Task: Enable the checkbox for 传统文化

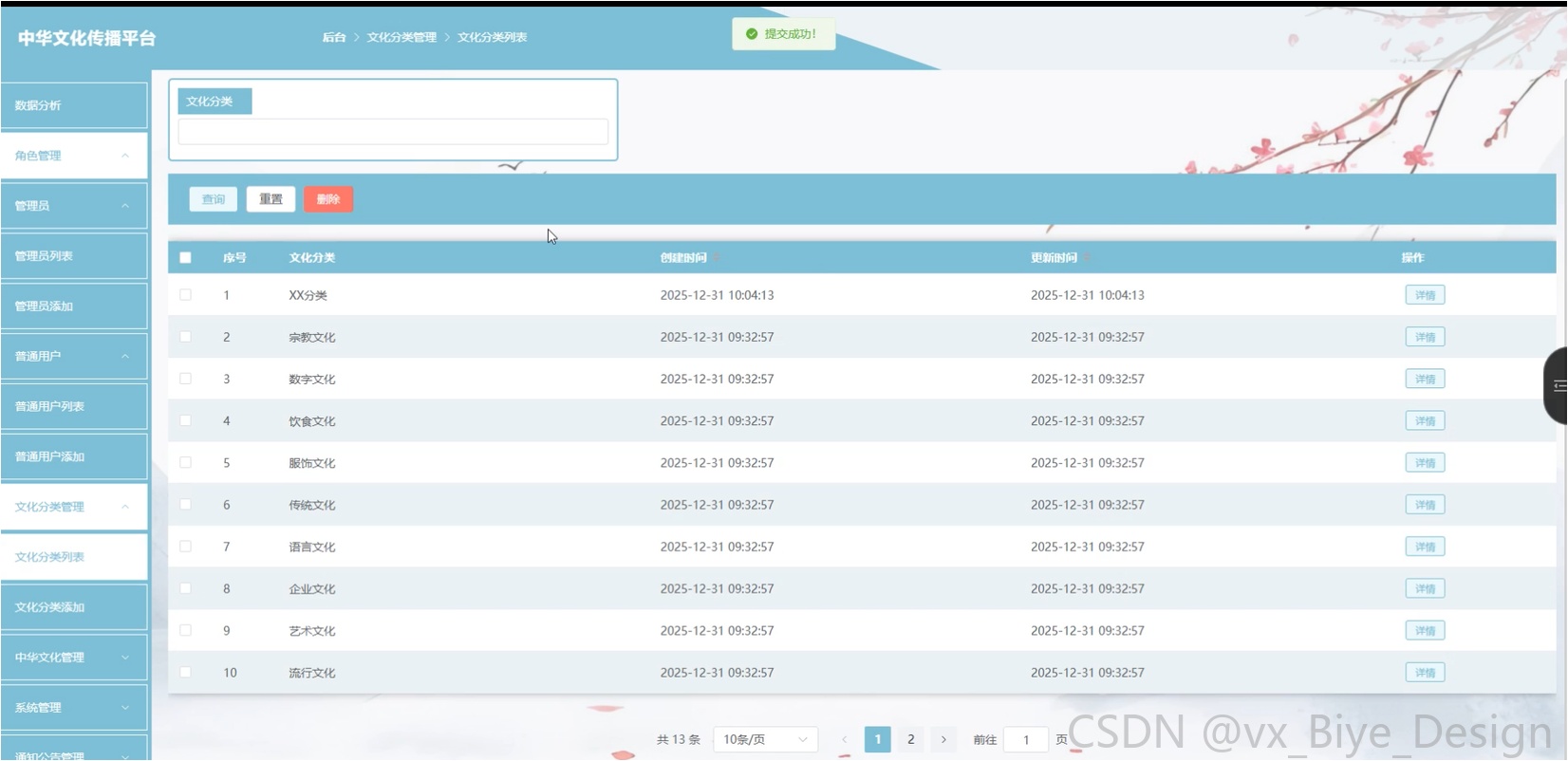Action: point(185,505)
